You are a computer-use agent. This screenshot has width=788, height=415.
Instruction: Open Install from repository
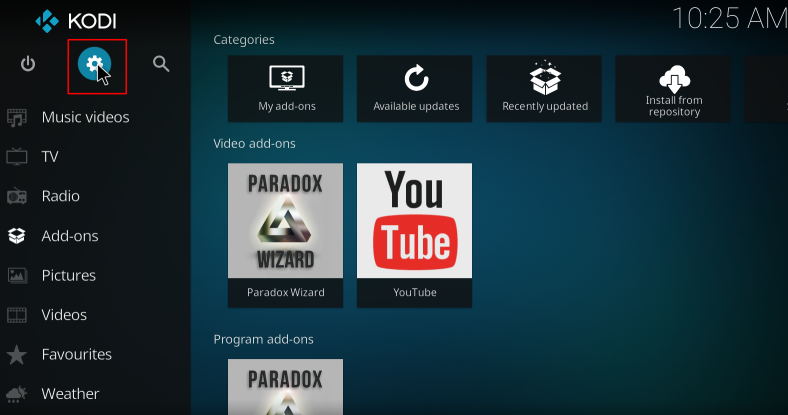pyautogui.click(x=673, y=88)
